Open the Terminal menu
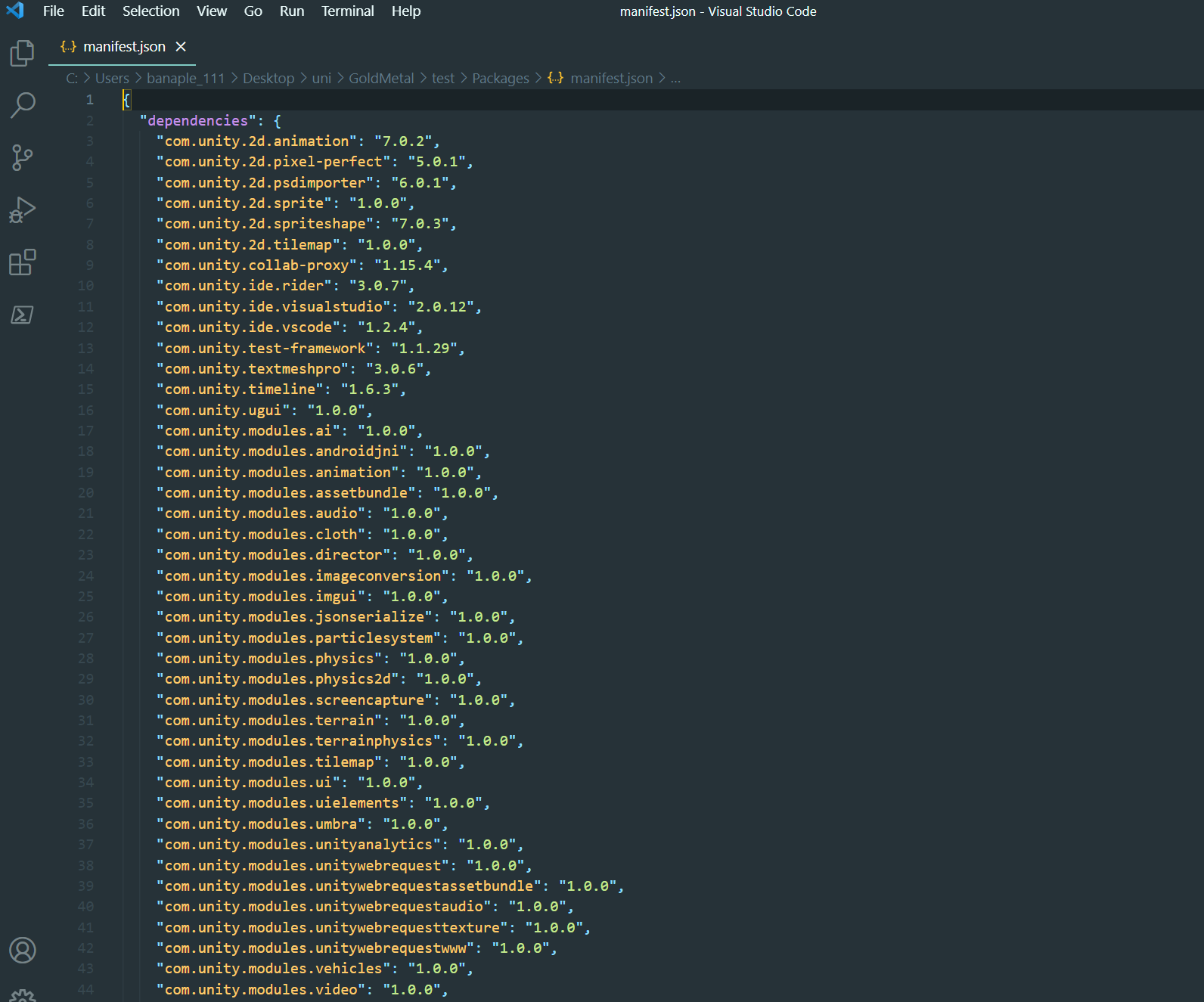 (348, 11)
